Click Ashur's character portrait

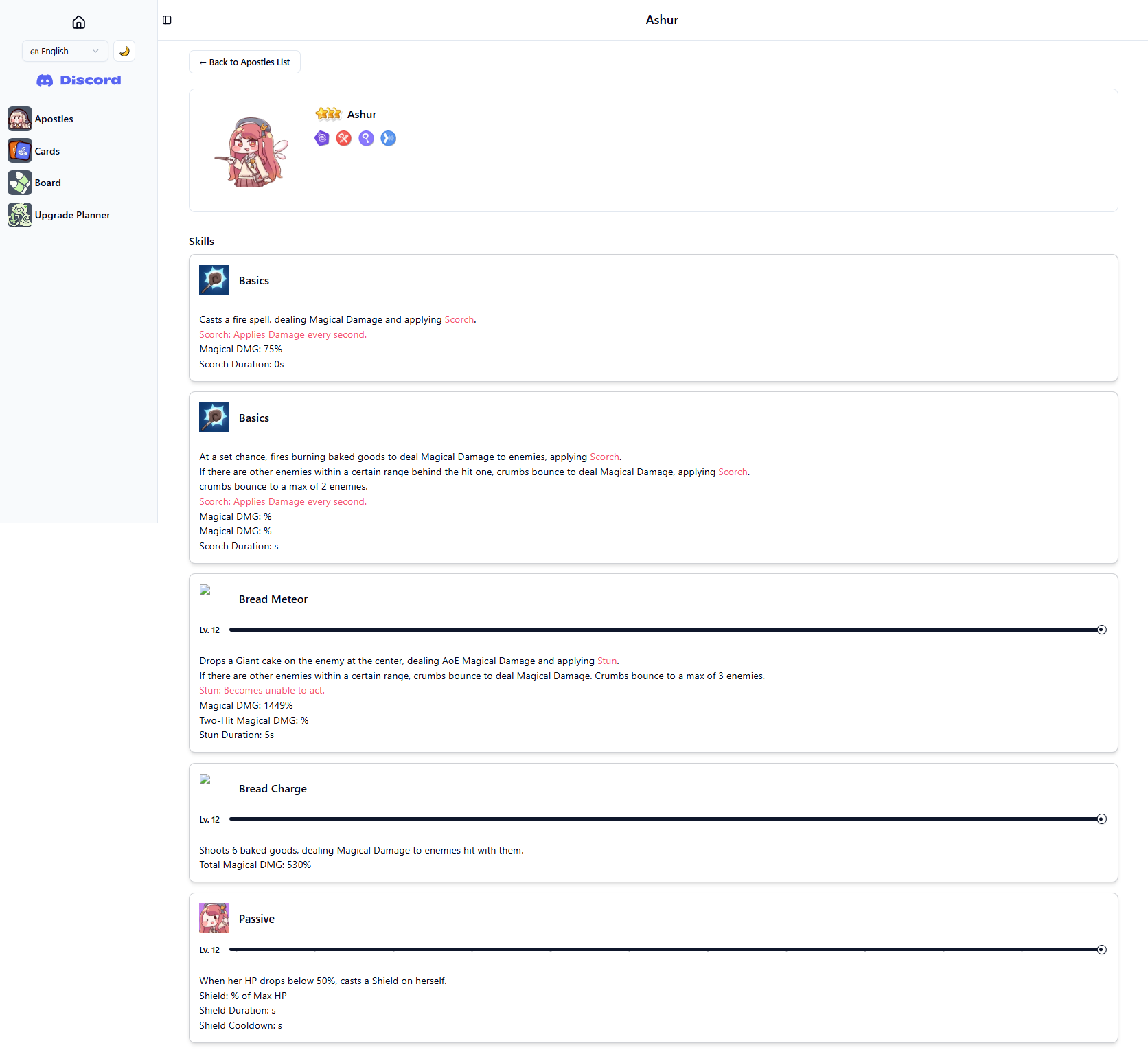pos(251,152)
